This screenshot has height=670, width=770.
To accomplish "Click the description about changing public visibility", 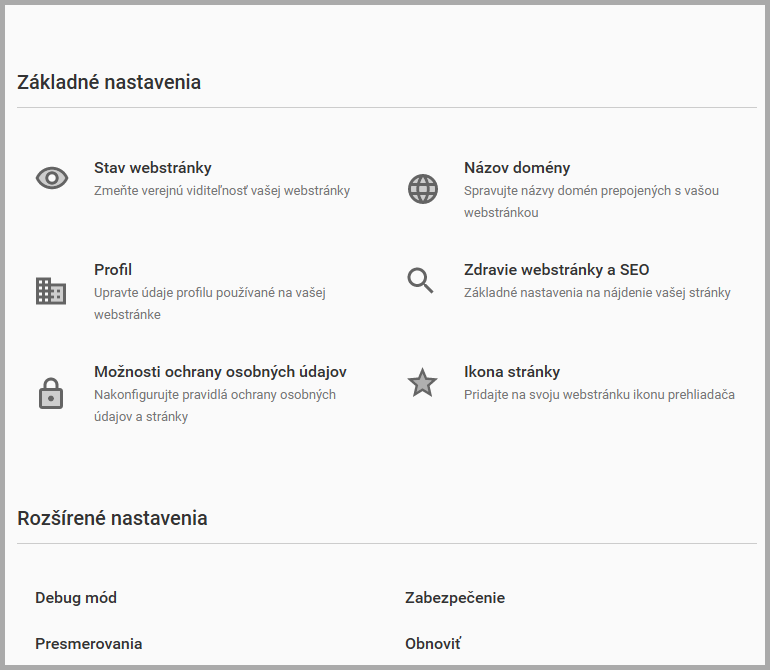I will click(x=222, y=190).
